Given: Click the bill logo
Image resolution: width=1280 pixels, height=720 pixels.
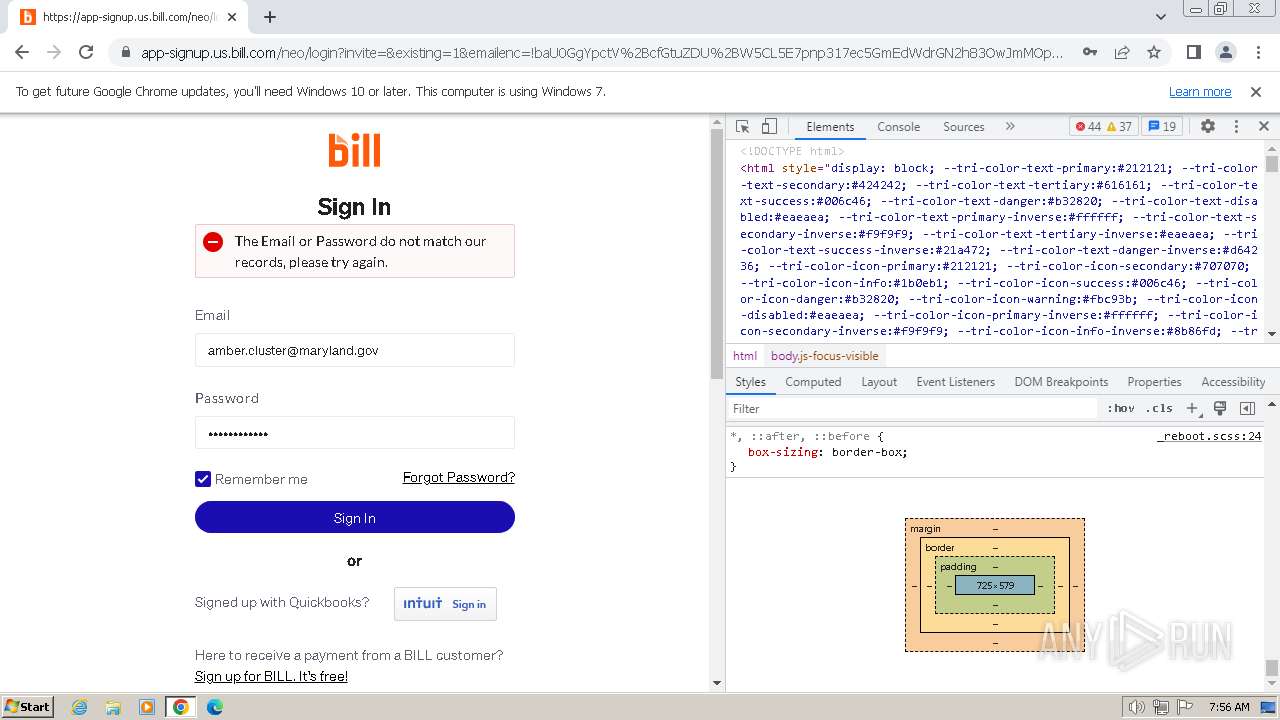Looking at the screenshot, I should (x=354, y=150).
